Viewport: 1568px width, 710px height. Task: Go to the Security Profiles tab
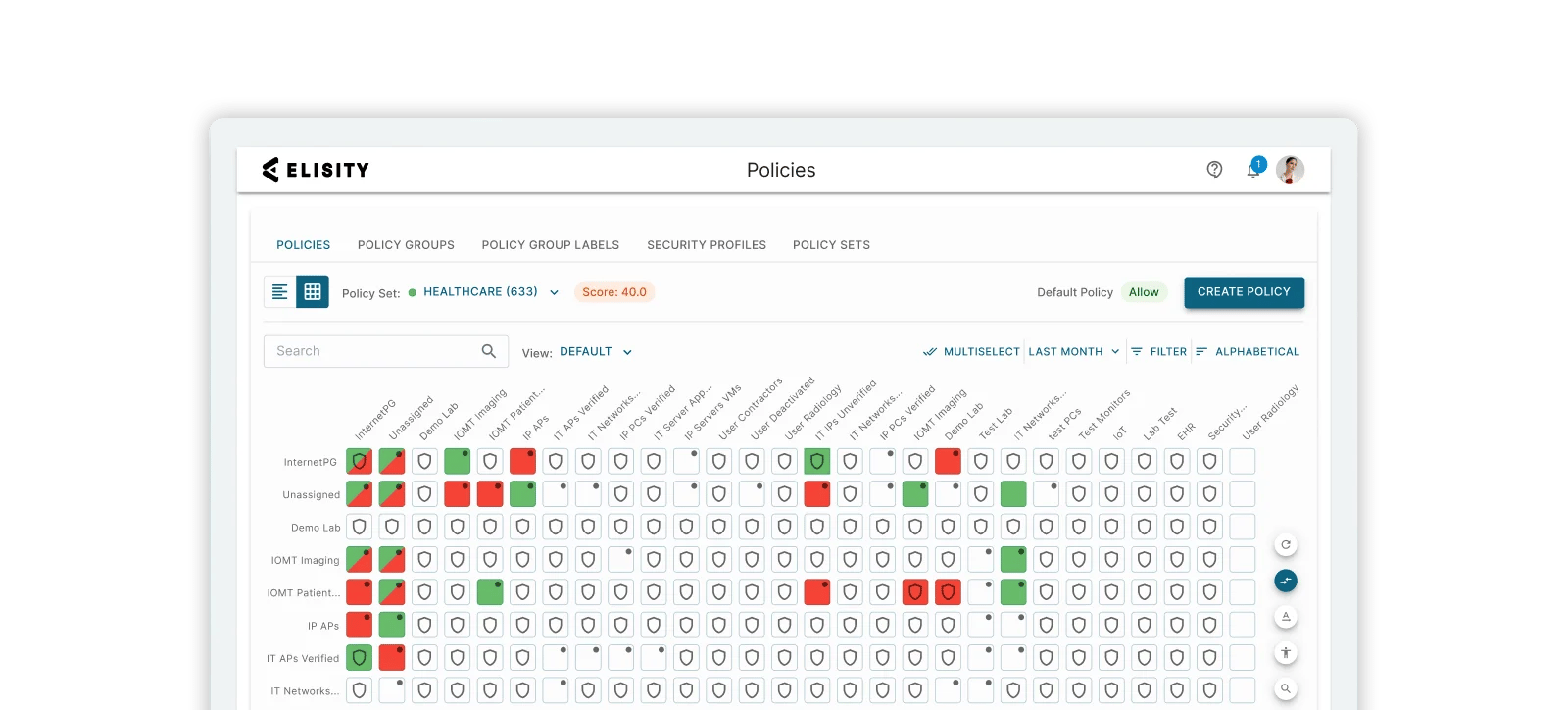(x=707, y=245)
